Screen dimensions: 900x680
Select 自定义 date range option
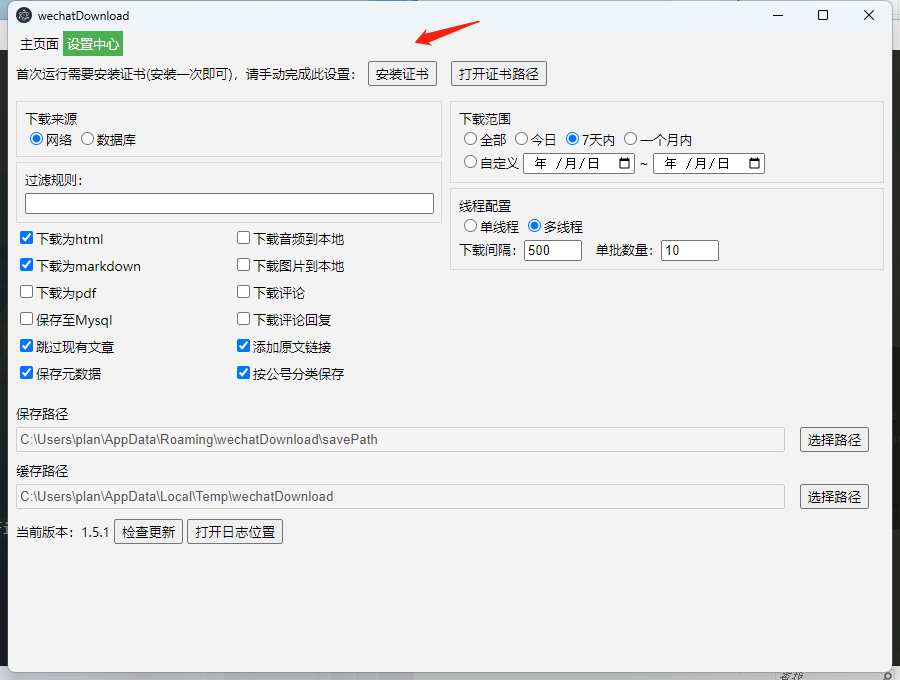[470, 162]
